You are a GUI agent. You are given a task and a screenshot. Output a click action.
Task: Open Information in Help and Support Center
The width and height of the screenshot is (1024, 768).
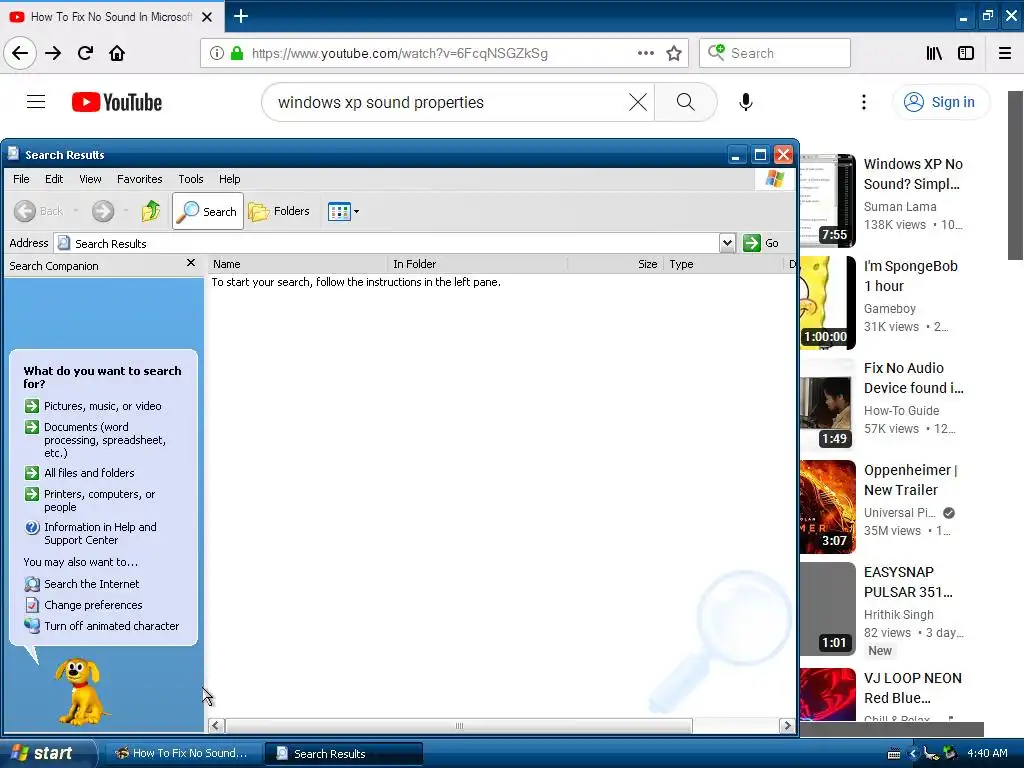pos(100,534)
